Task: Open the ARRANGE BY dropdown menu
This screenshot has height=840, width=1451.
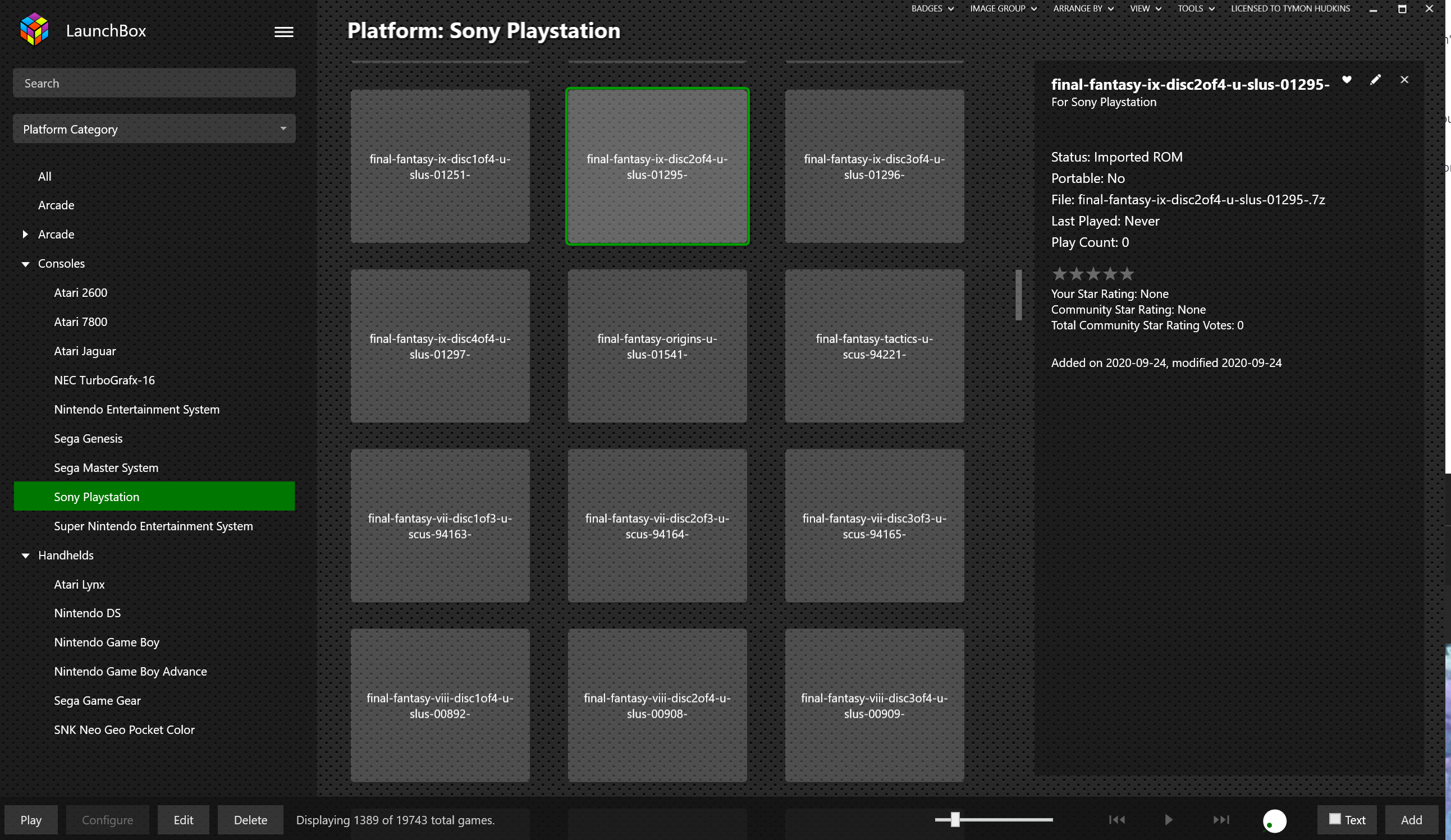Action: pyautogui.click(x=1083, y=8)
